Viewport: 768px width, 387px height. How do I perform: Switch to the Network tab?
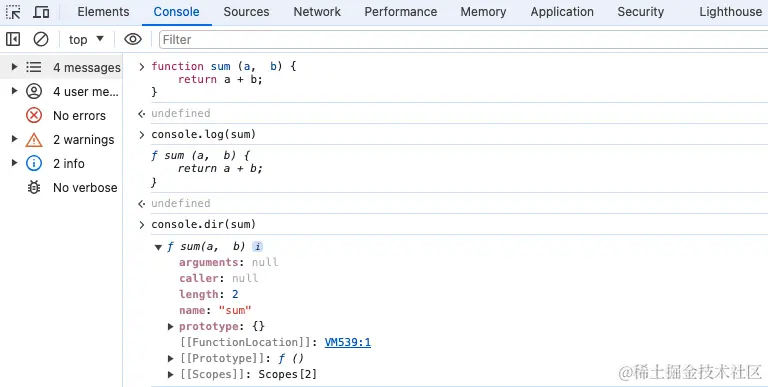click(x=317, y=12)
